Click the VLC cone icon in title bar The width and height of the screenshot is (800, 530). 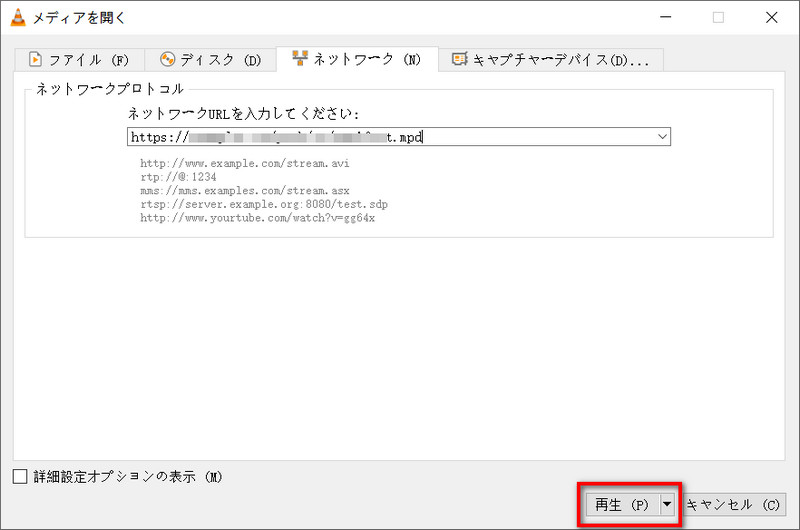coord(18,17)
